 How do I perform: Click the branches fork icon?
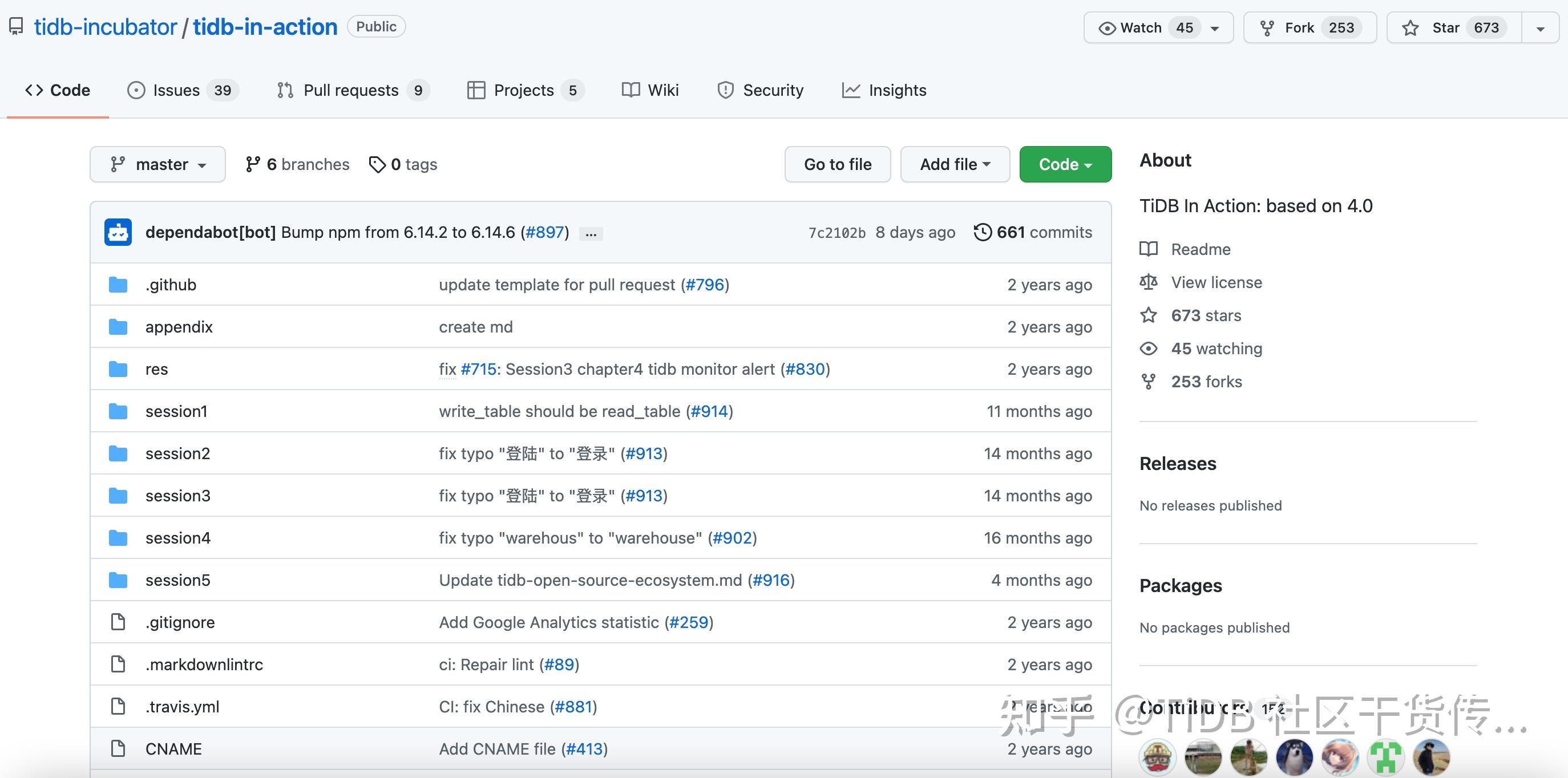point(253,164)
